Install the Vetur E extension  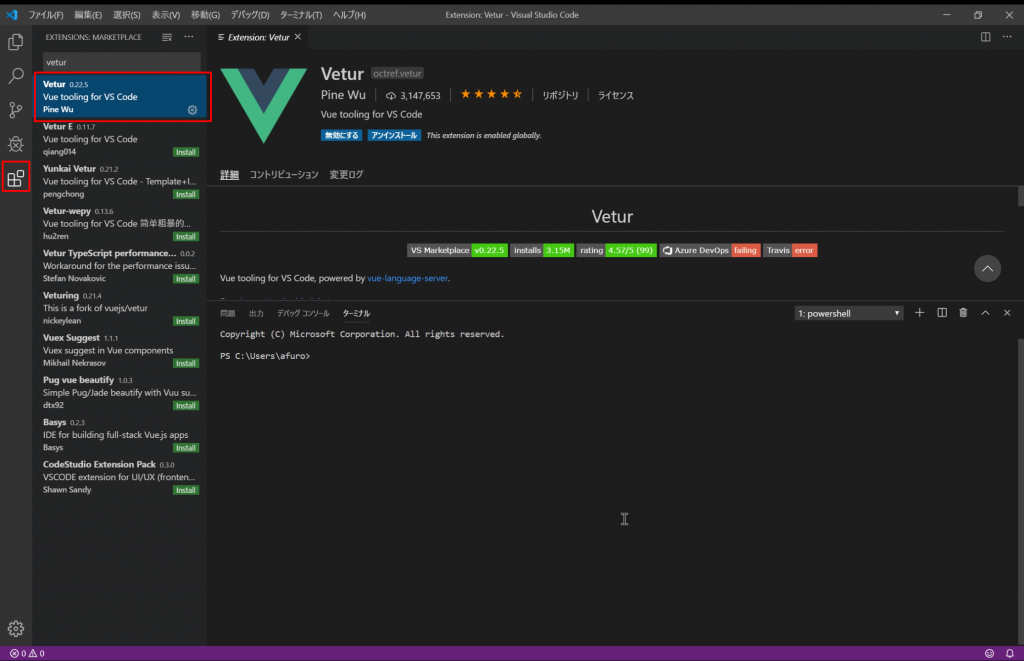point(186,152)
